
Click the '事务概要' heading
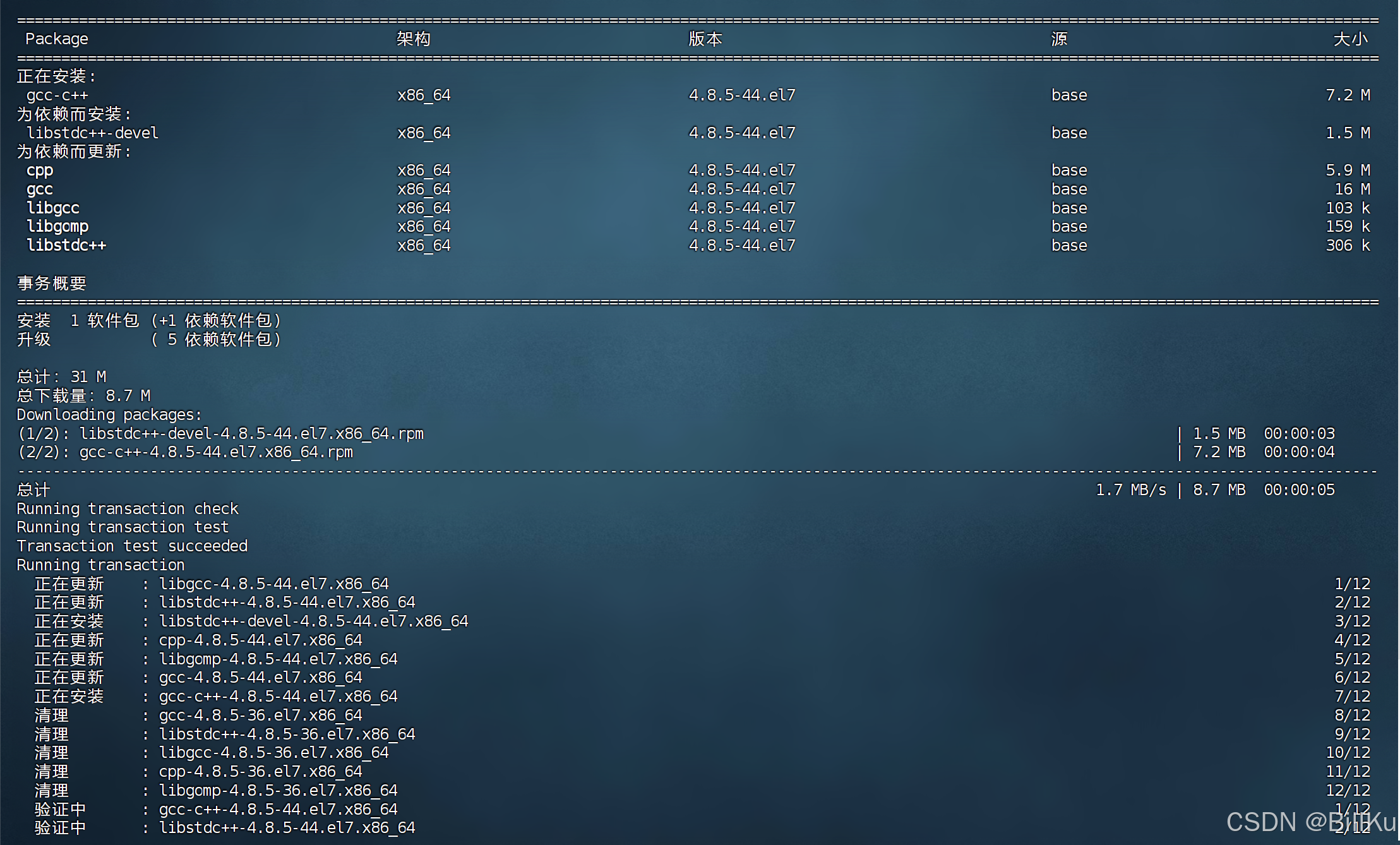click(x=52, y=283)
